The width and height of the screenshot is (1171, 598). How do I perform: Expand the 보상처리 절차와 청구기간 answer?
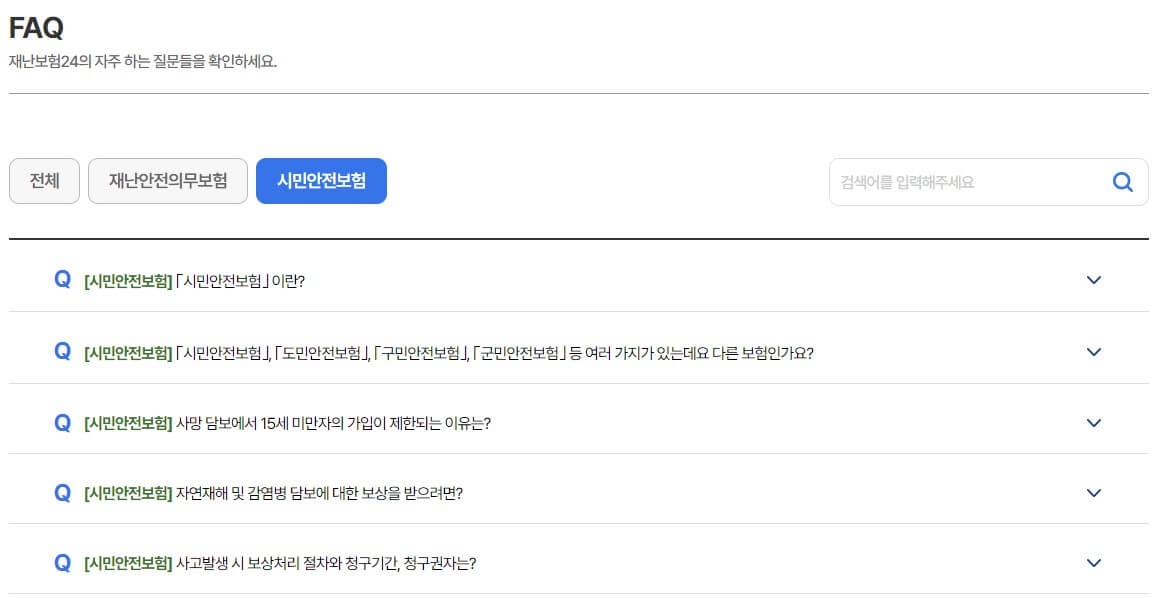pyautogui.click(x=1093, y=564)
